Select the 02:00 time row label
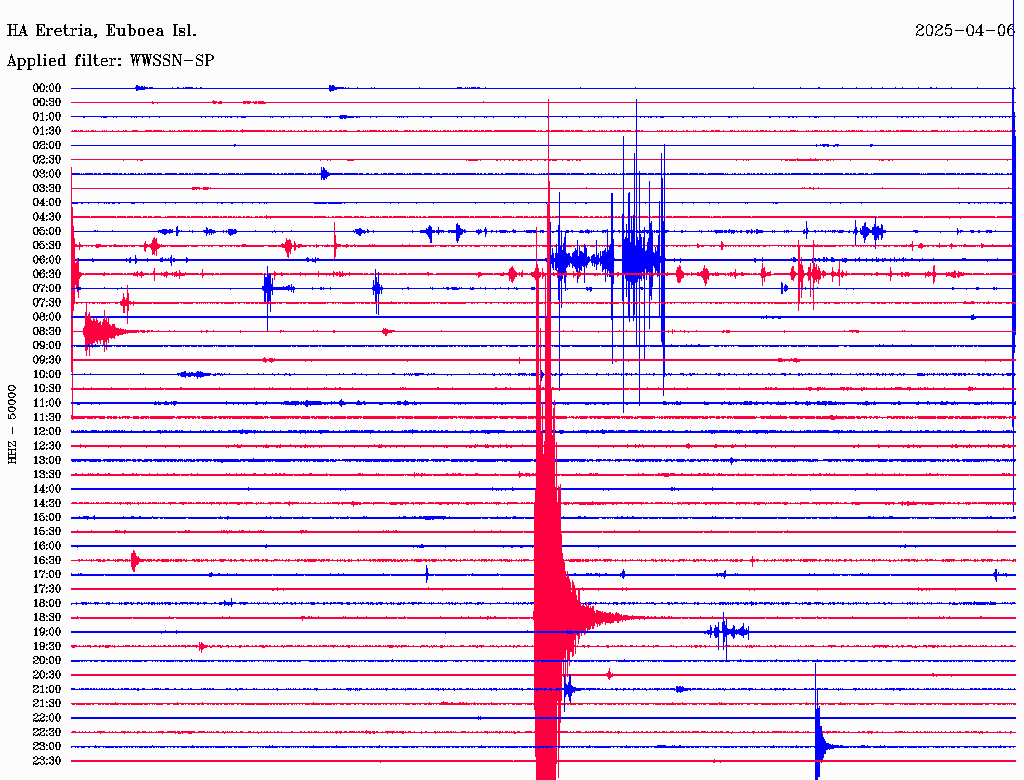1024x780 pixels. [47, 146]
